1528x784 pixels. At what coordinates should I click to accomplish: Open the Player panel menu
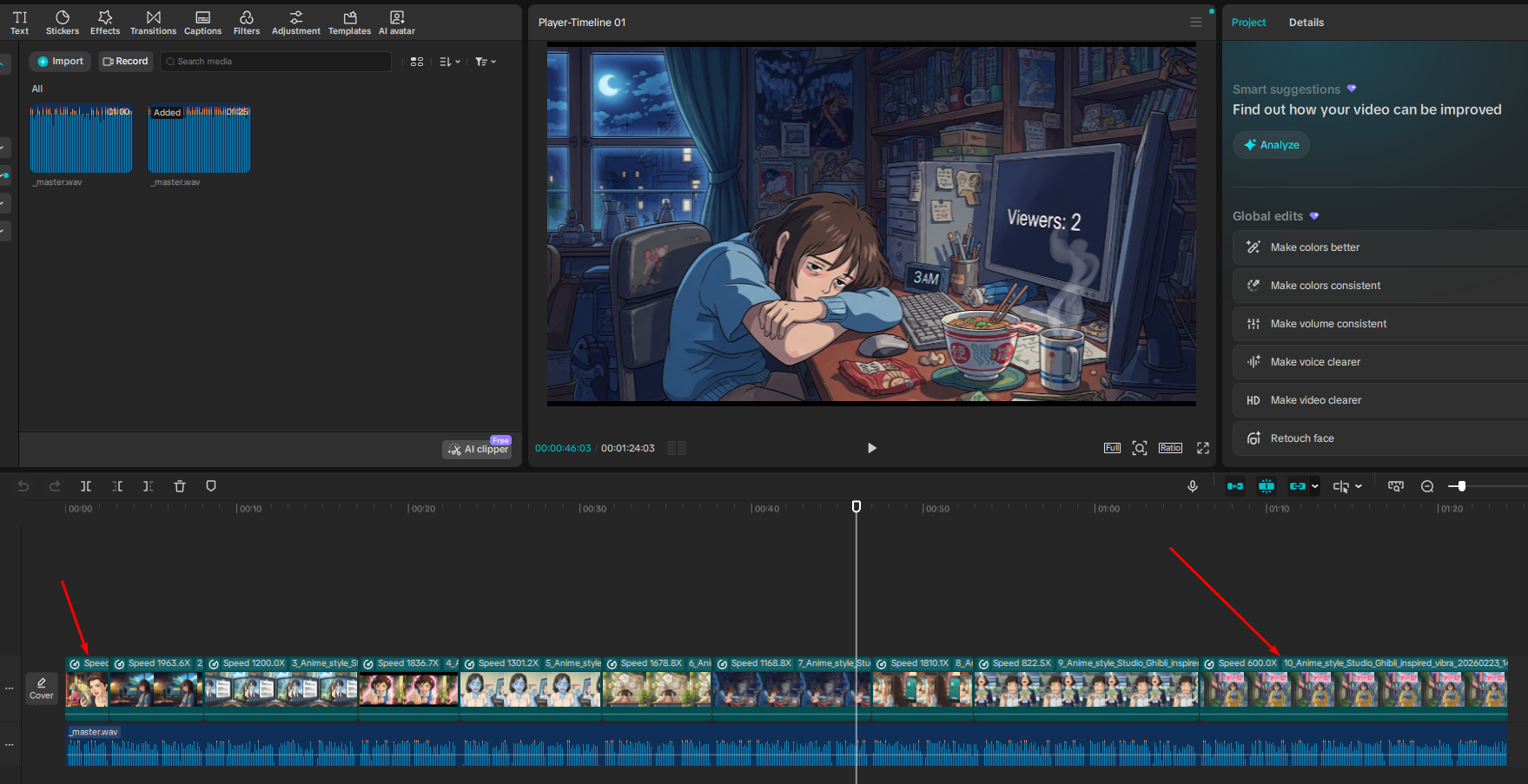(1196, 23)
